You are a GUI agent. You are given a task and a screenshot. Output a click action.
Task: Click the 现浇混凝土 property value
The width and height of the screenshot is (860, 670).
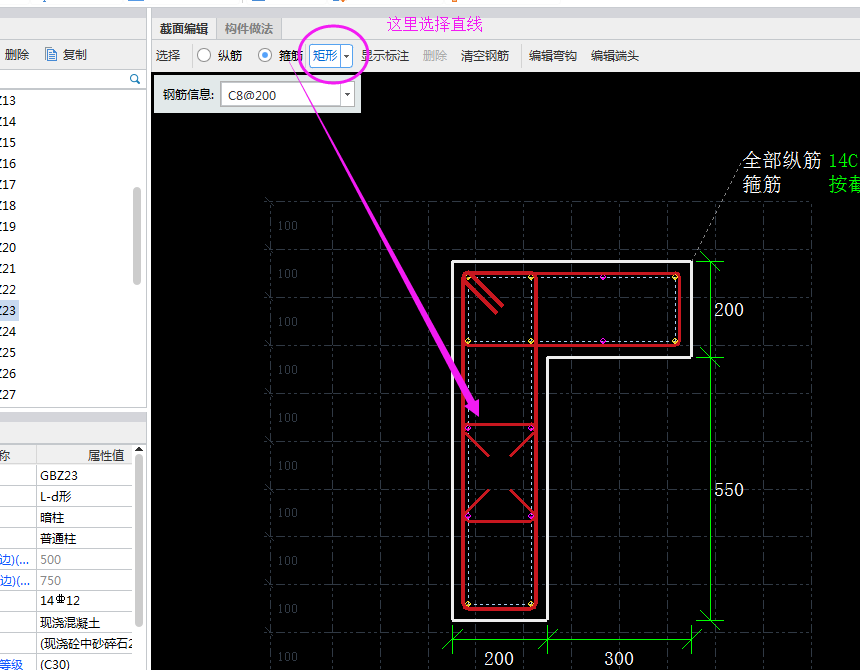[x=84, y=622]
